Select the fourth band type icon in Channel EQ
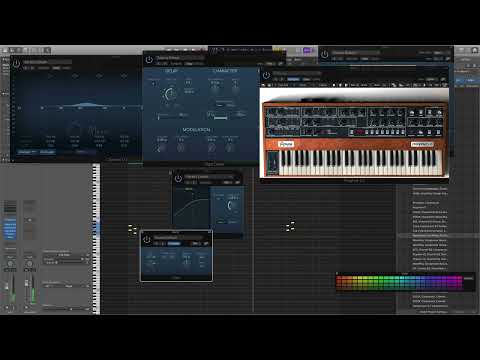 (x=124, y=76)
